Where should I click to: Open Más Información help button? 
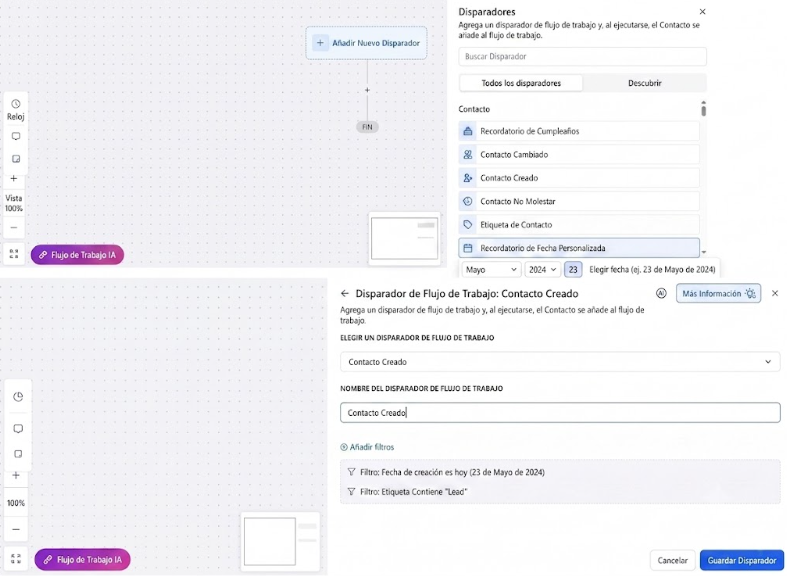pos(718,294)
